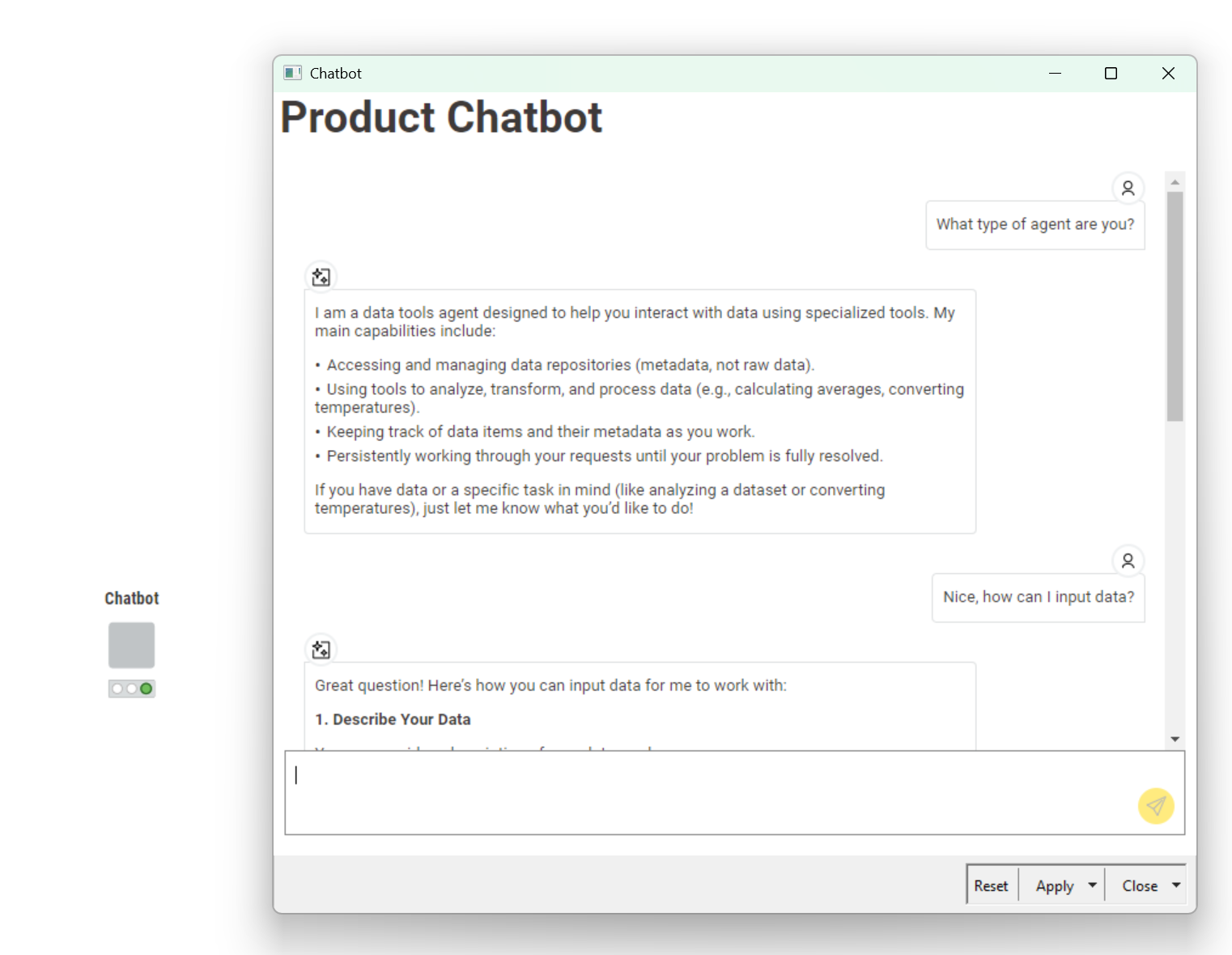Click the send message paper plane icon
1232x955 pixels.
(1156, 806)
